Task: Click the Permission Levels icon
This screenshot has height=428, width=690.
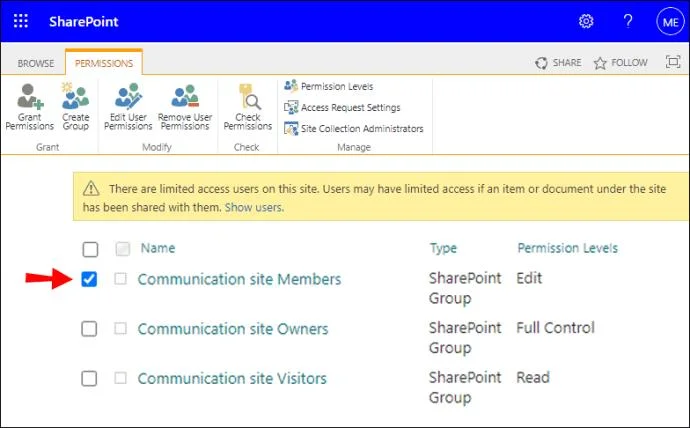Action: pyautogui.click(x=291, y=86)
